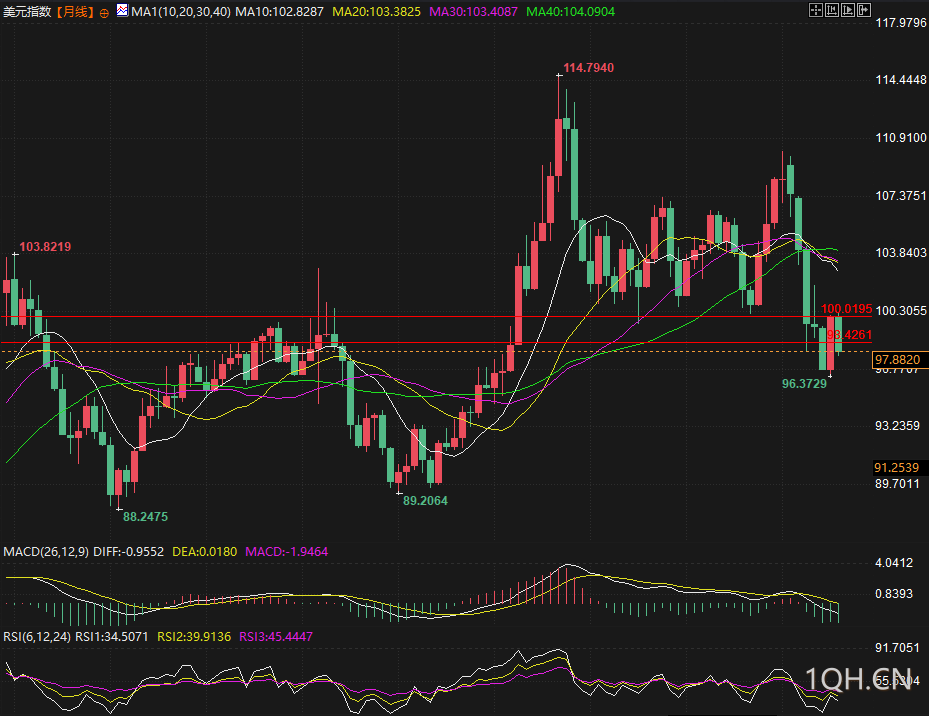Click the 114.7940 peak price marker
The height and width of the screenshot is (716, 929).
pos(588,68)
